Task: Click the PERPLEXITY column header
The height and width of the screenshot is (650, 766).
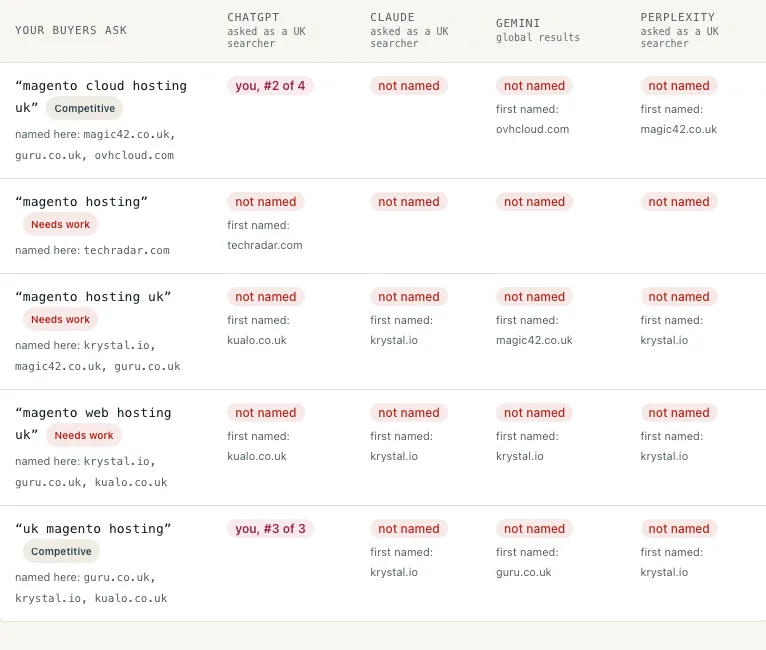Action: [x=678, y=17]
